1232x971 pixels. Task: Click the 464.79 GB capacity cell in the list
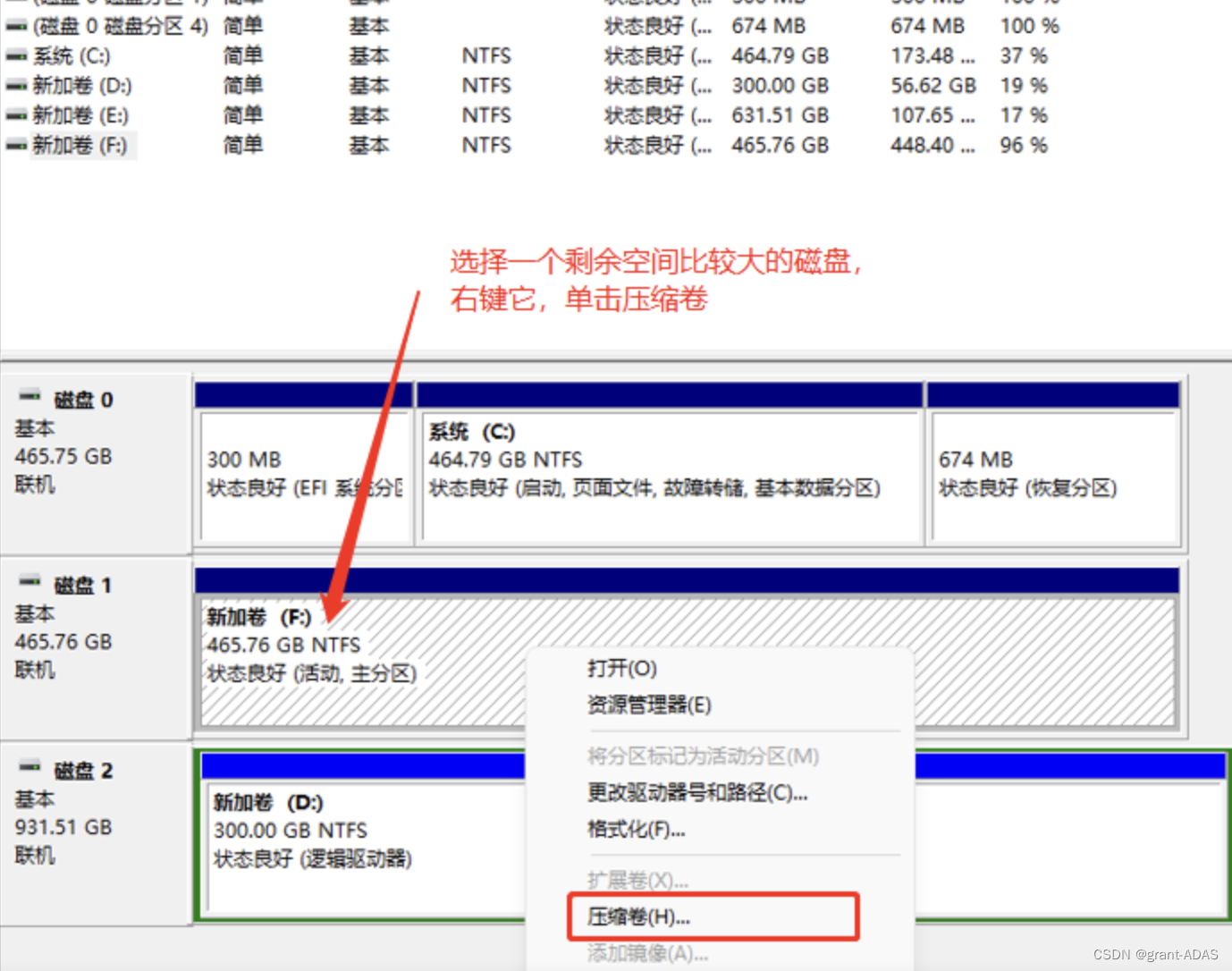[781, 56]
